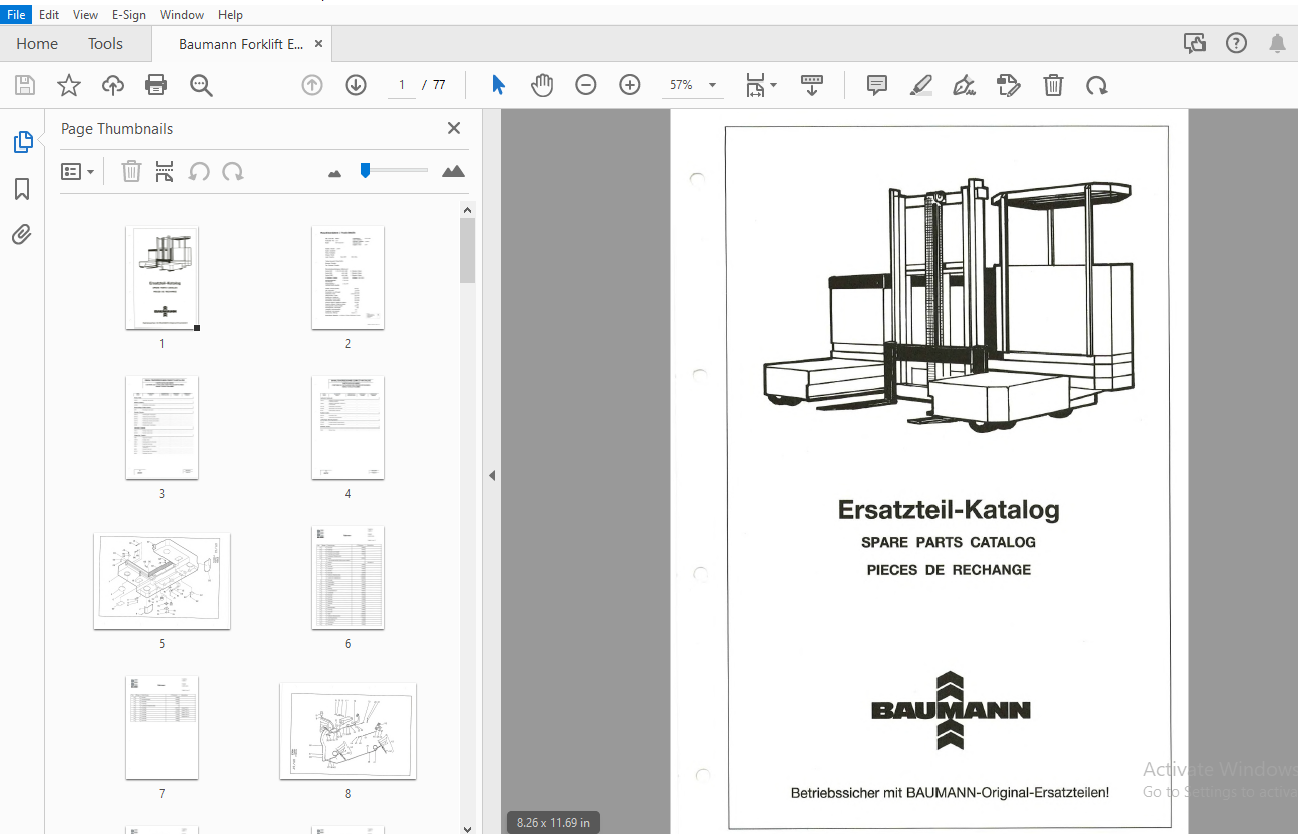Open fit page options dropdown arrow
Screen dimensions: 1298x834
tap(774, 85)
